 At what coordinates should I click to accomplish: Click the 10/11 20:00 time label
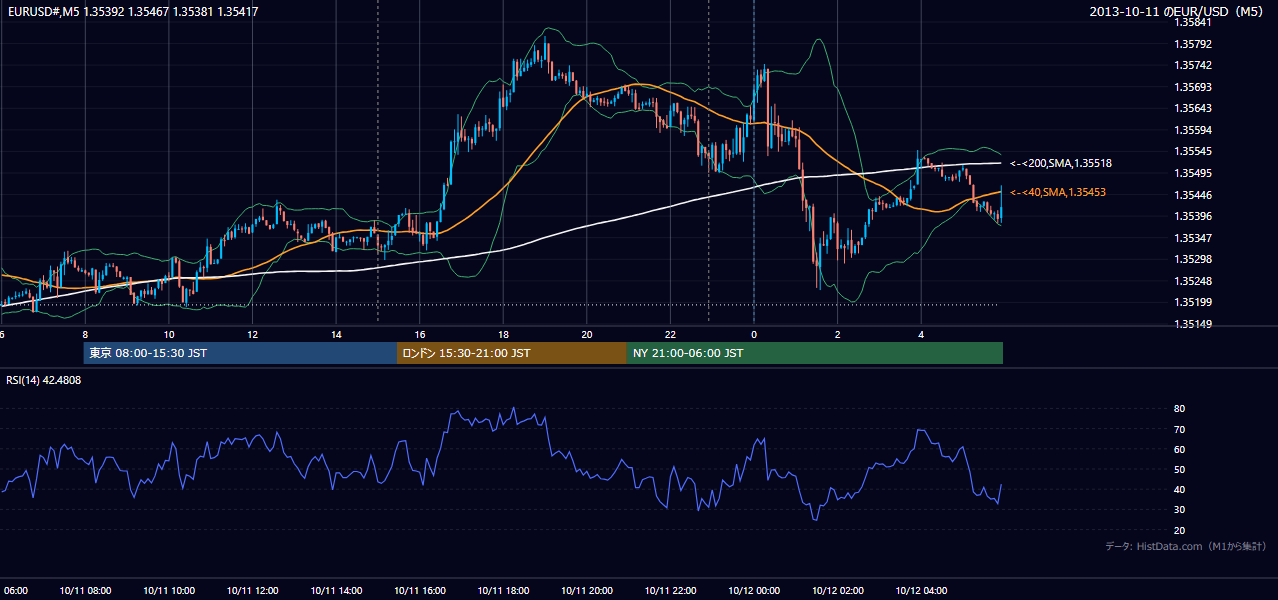point(586,591)
